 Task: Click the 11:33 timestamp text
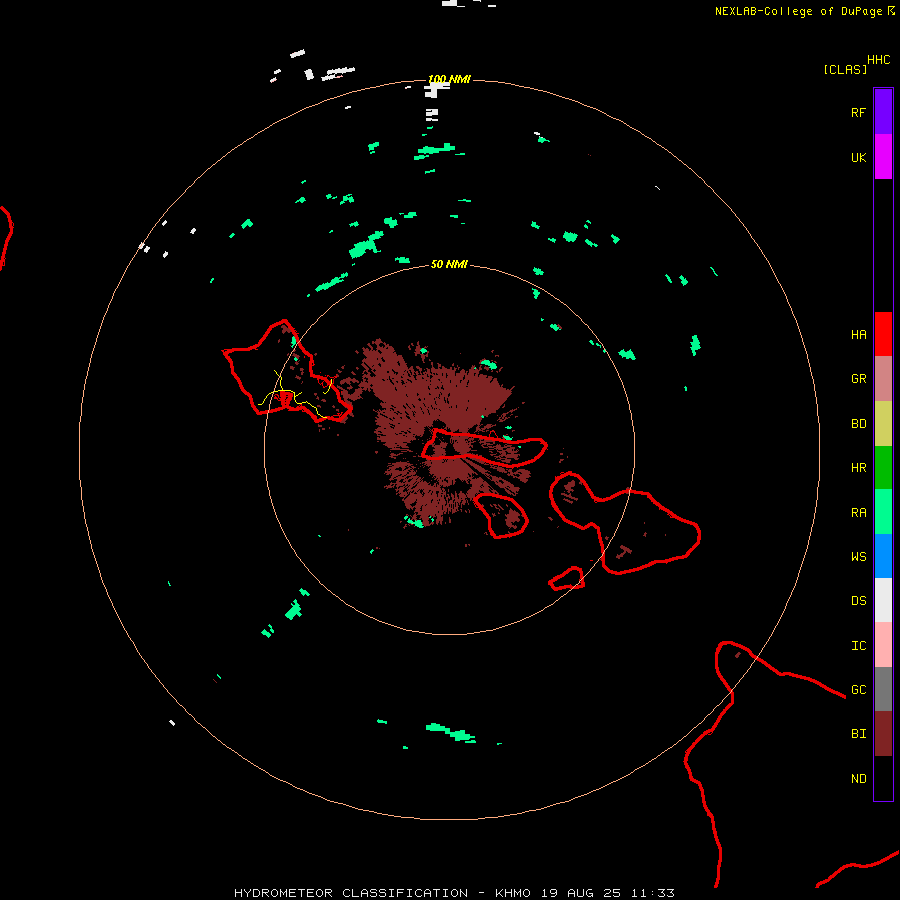coord(652,893)
